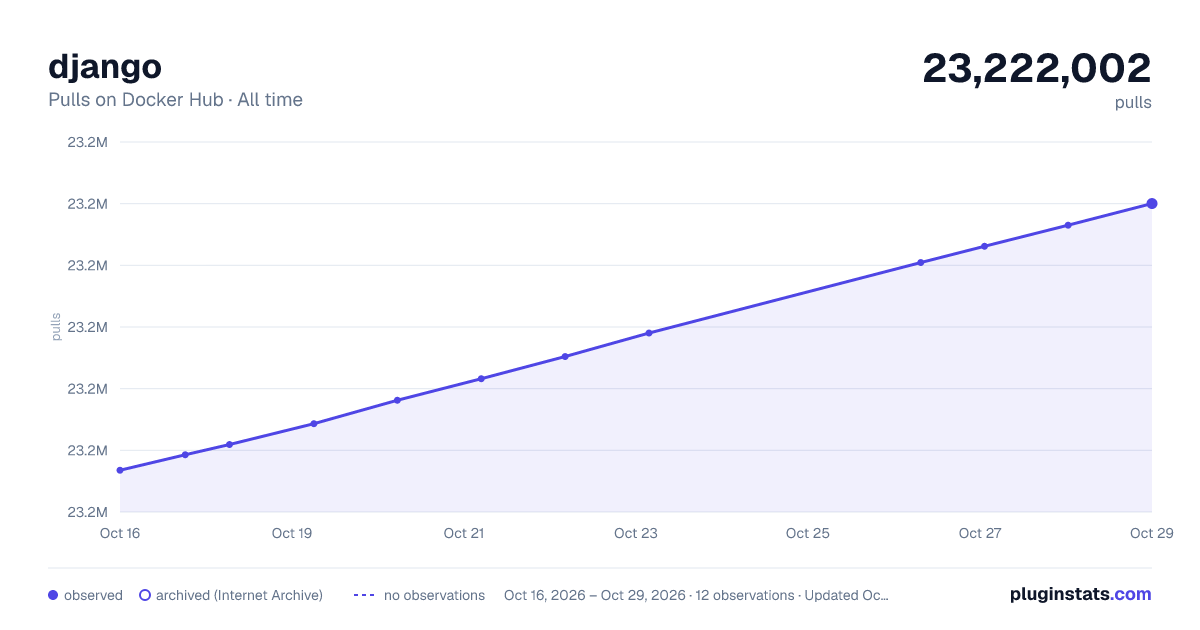This screenshot has width=1200, height=630.
Task: Click the 'Oct 25' x-axis label
Action: [808, 533]
